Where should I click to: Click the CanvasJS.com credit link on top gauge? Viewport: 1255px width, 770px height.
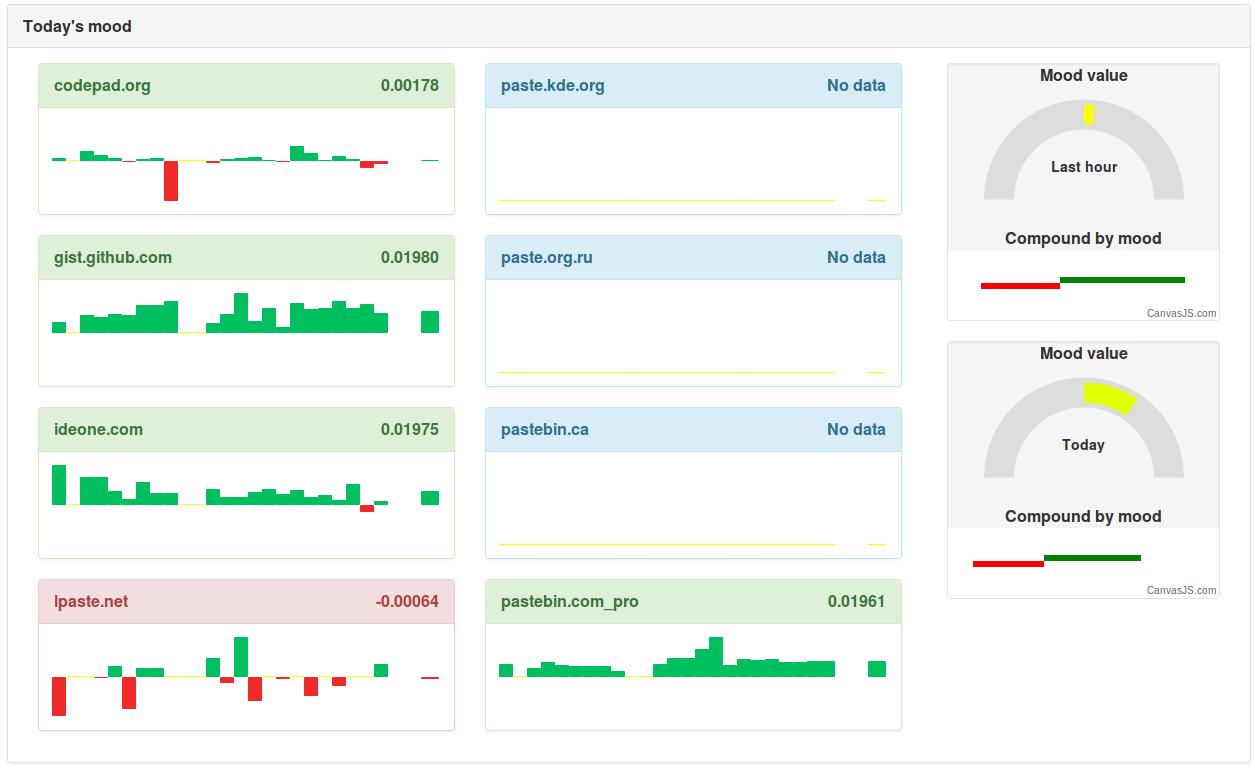click(1183, 313)
